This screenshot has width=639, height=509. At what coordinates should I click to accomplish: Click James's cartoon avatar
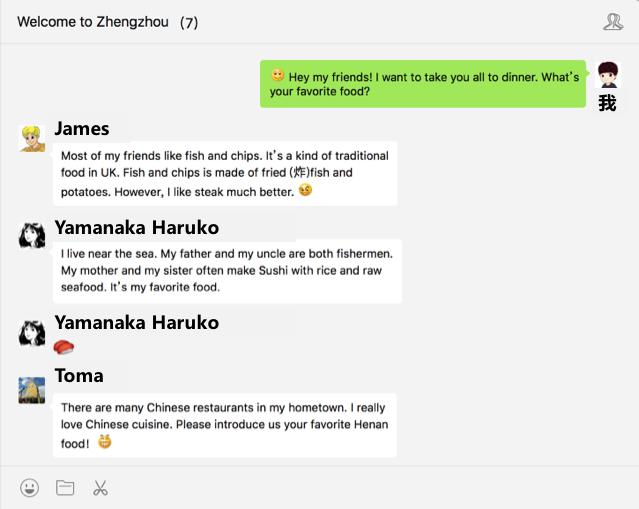pos(32,138)
